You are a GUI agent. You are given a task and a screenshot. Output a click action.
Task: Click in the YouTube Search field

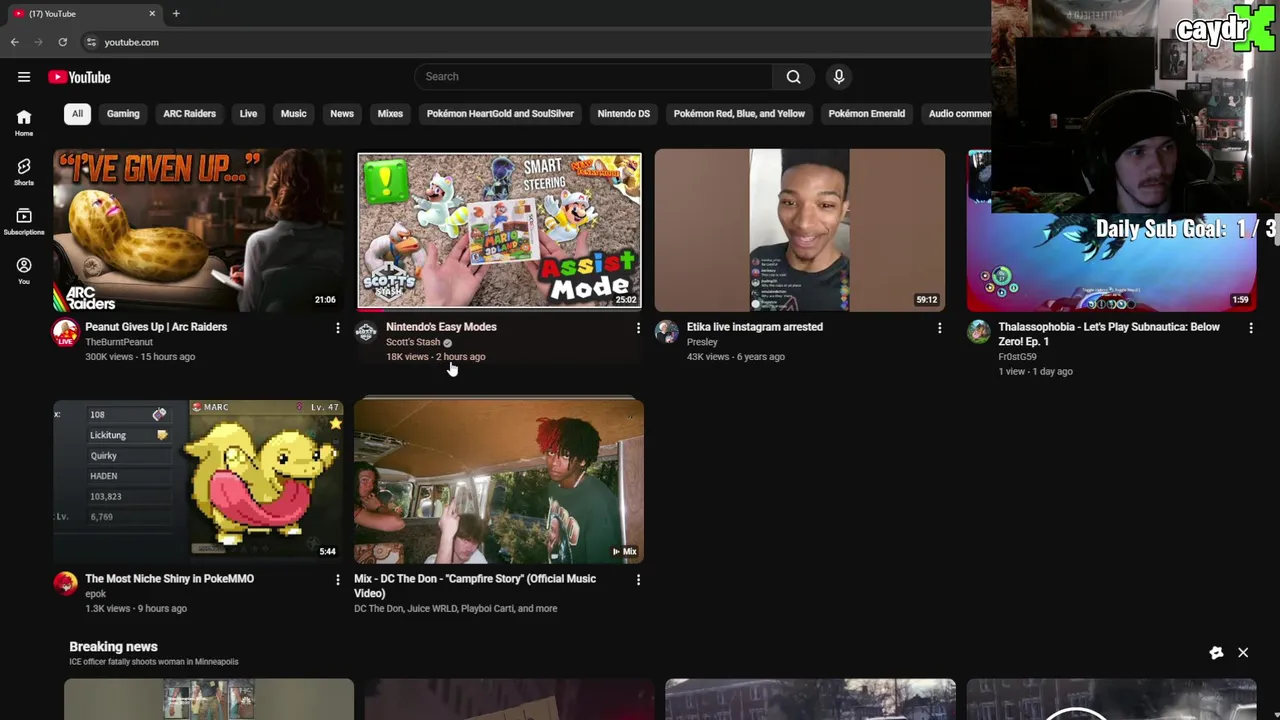pyautogui.click(x=593, y=77)
